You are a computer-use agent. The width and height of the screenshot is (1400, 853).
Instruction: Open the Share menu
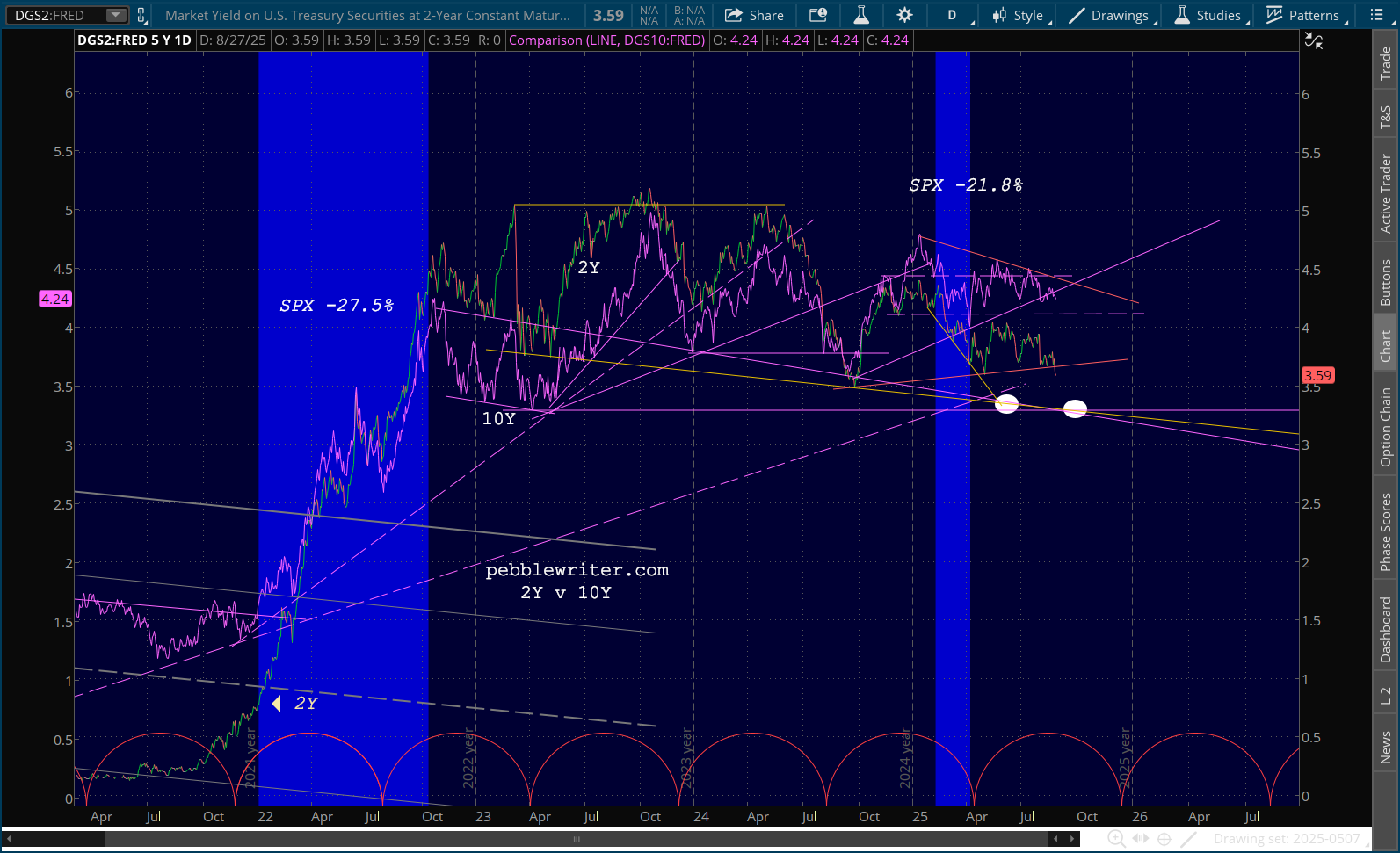[754, 15]
